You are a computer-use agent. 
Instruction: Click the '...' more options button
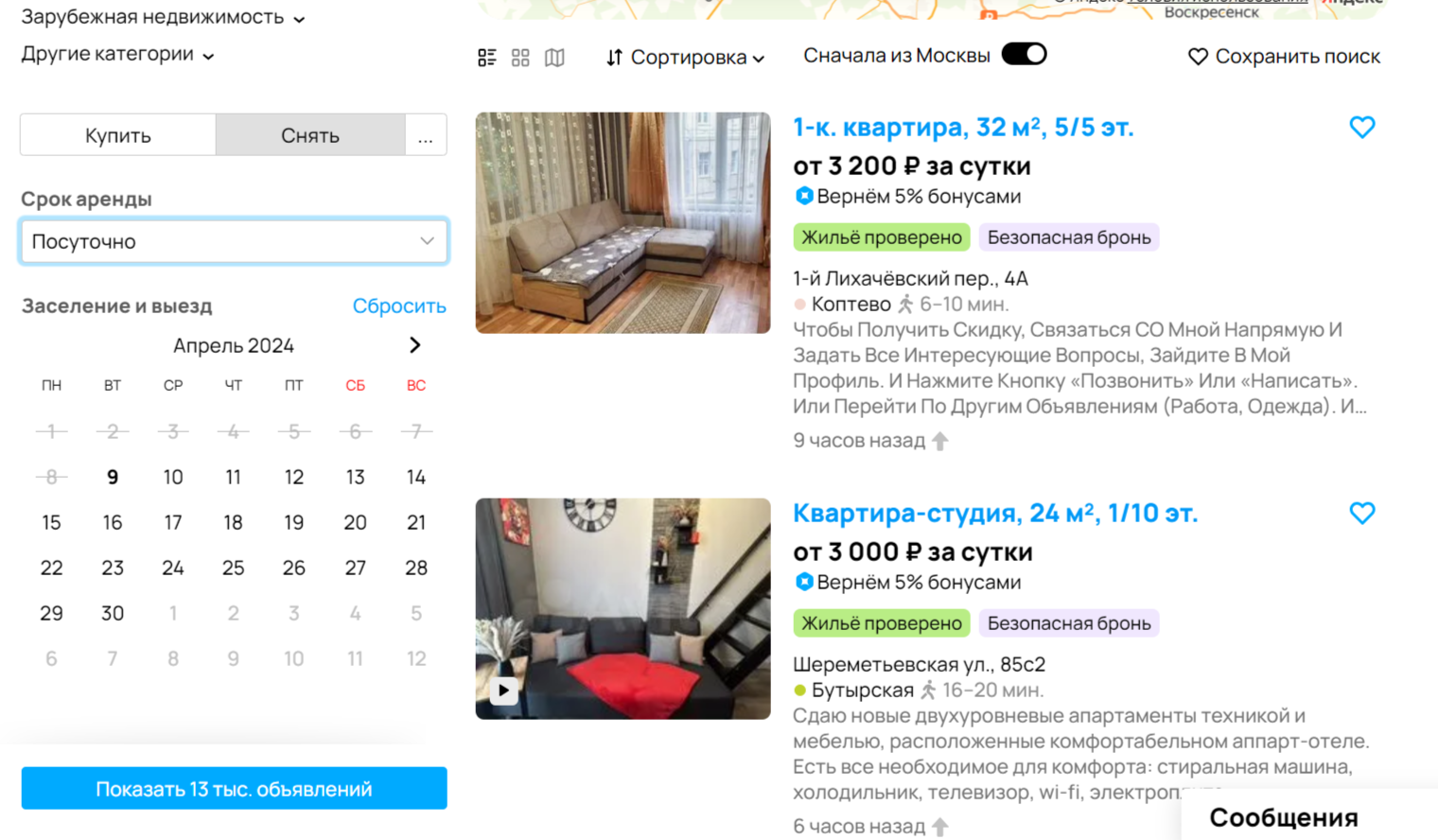pos(426,135)
